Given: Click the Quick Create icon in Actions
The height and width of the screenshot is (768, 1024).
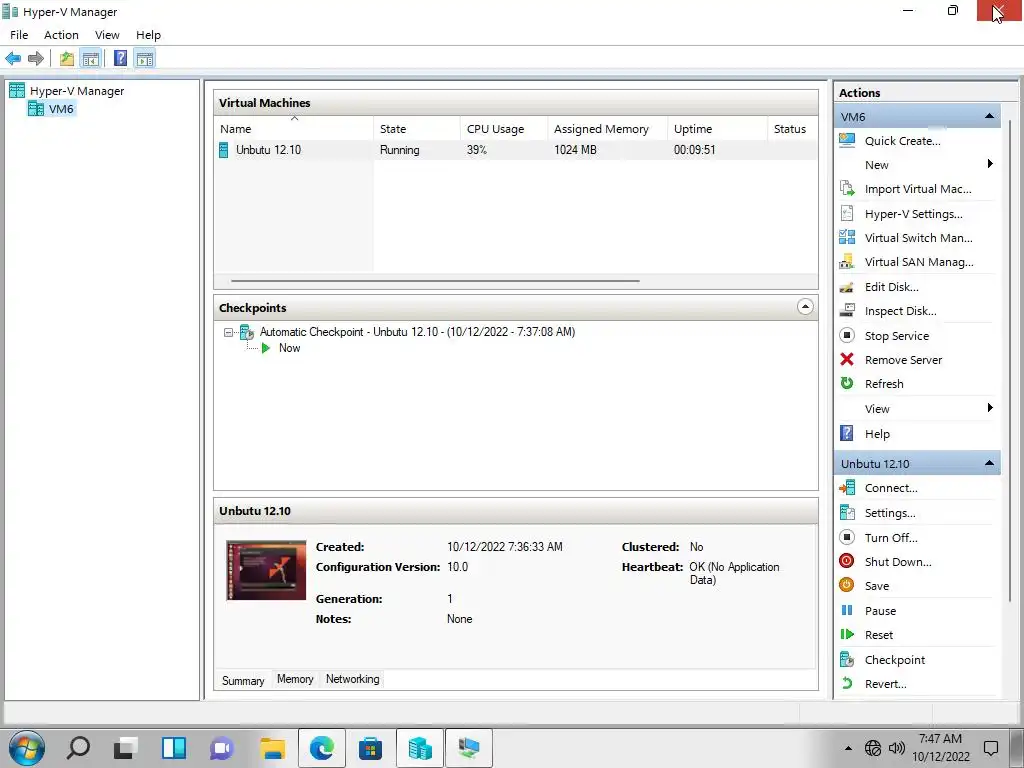Looking at the screenshot, I should pos(847,140).
